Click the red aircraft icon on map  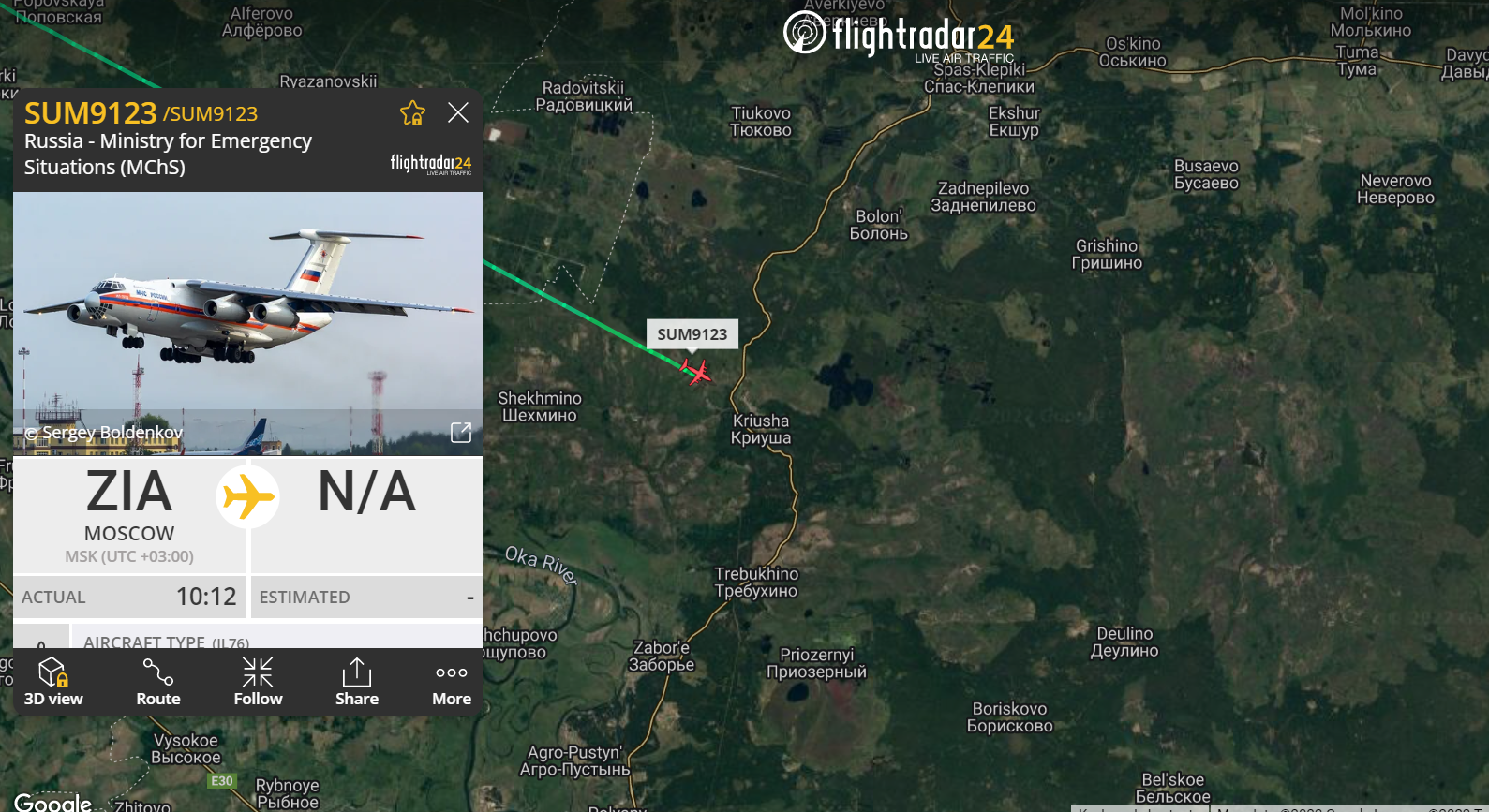click(x=696, y=372)
